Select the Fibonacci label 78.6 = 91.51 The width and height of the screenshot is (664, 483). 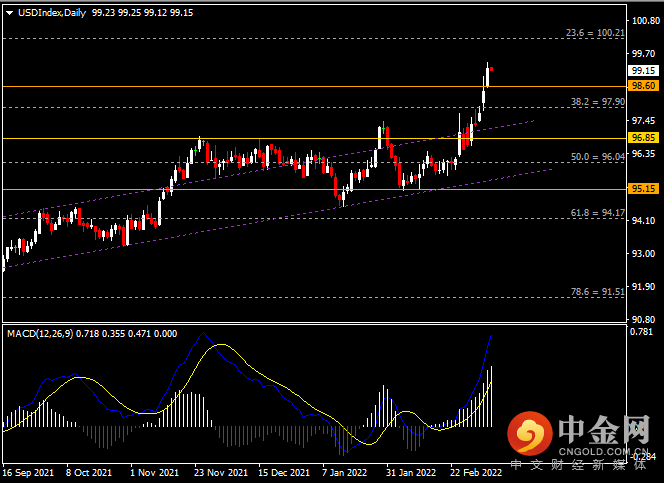(598, 292)
